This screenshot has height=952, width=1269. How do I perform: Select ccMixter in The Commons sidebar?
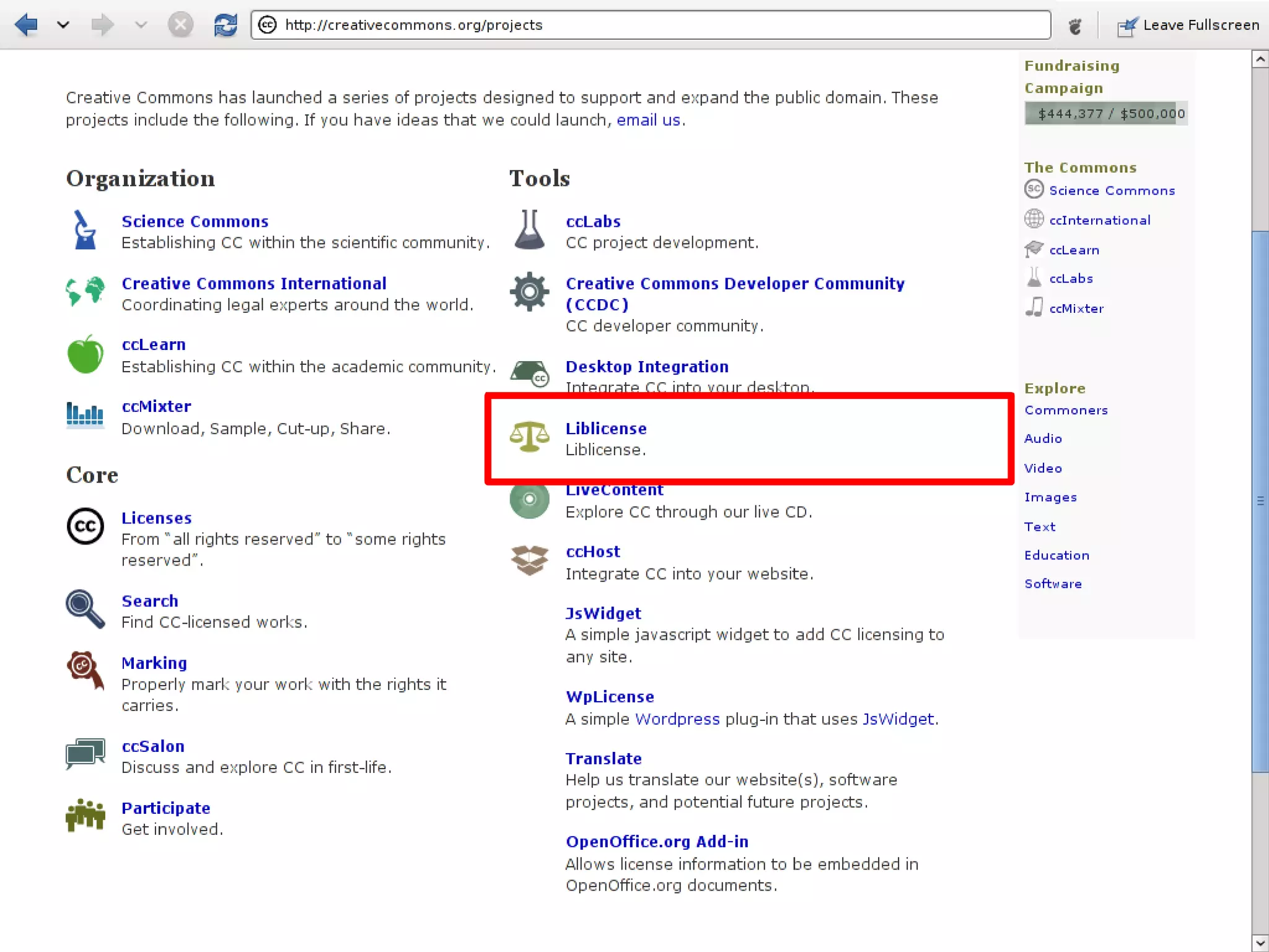[x=1076, y=308]
